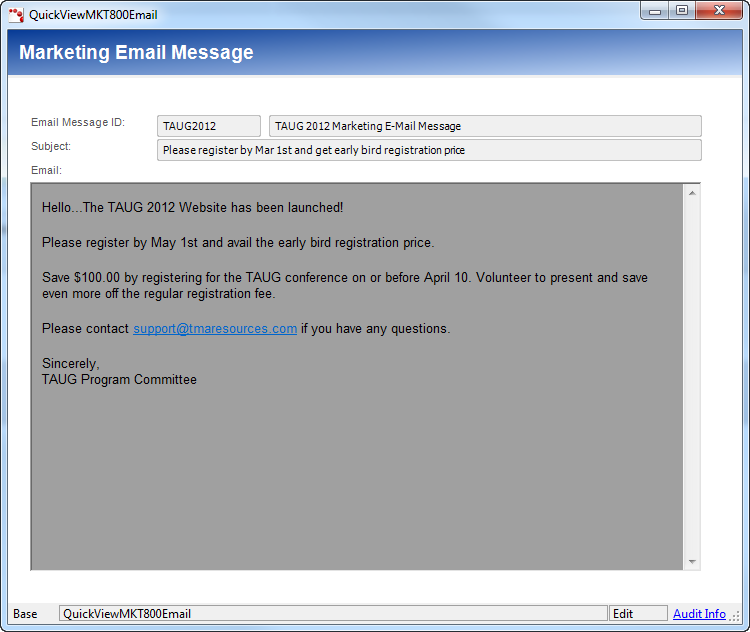
Task: Click the TAUG 2012 Marketing E-Mail Message description field
Action: coord(485,126)
